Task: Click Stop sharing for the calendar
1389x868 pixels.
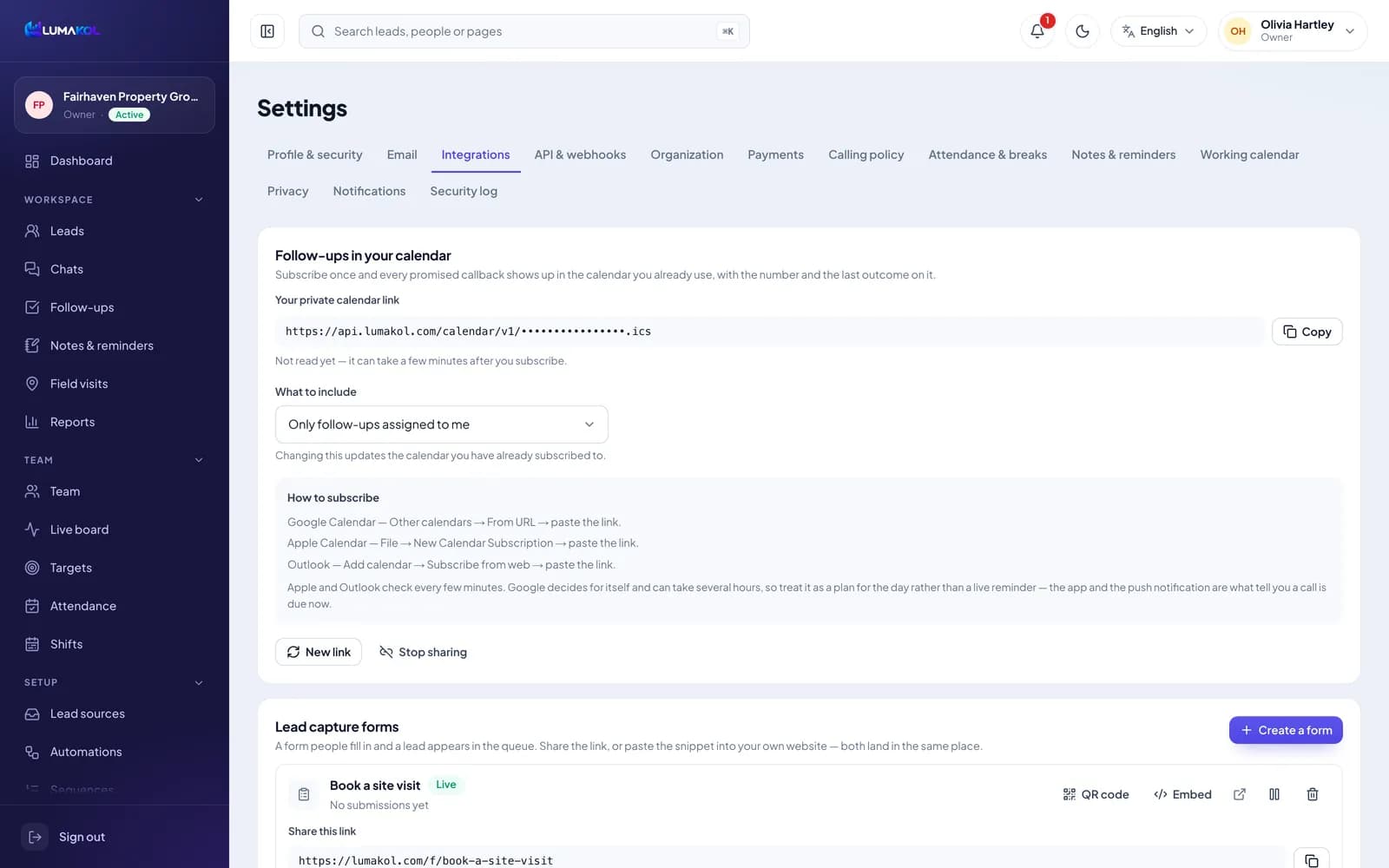Action: click(424, 652)
